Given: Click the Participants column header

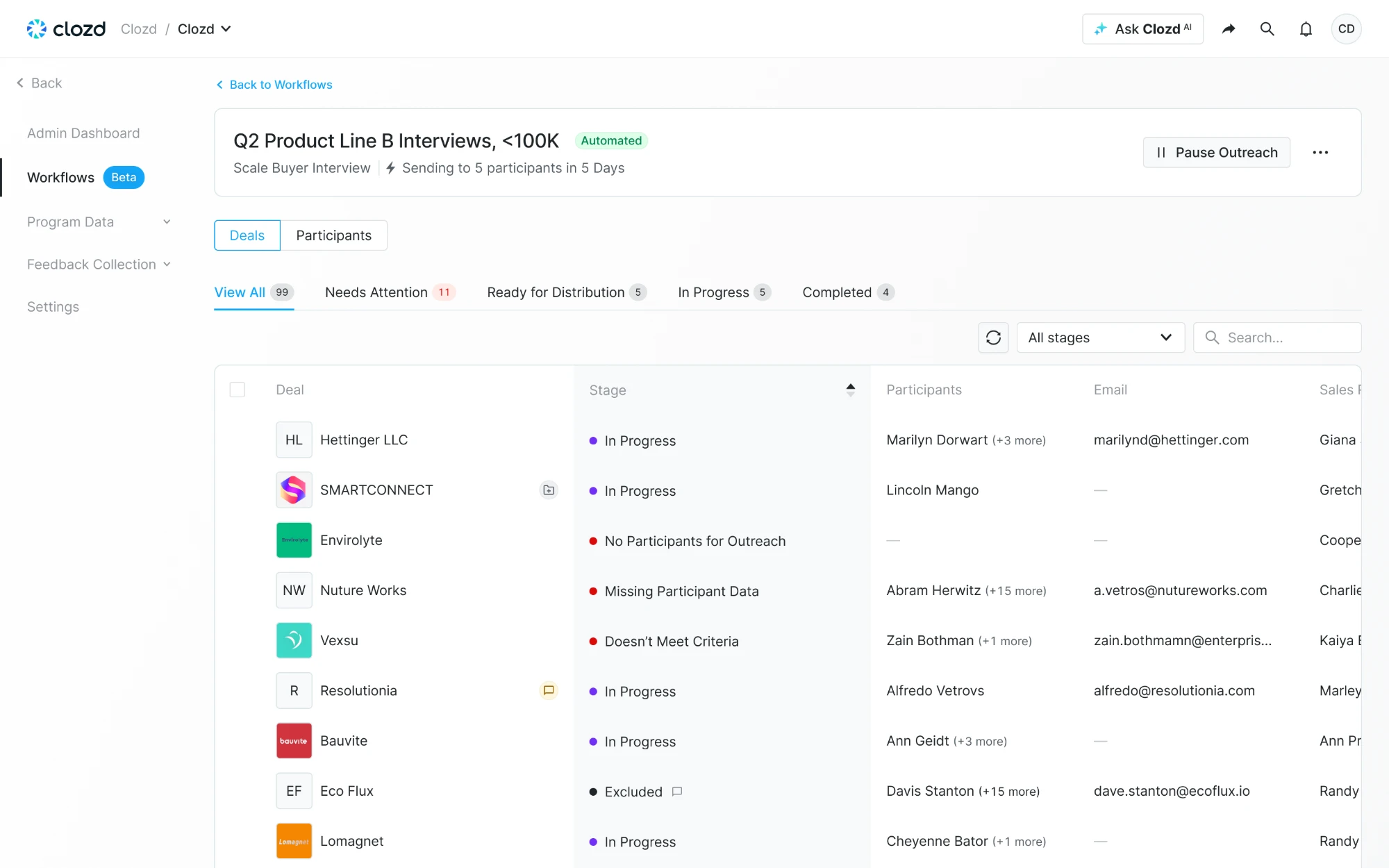Looking at the screenshot, I should [x=924, y=390].
